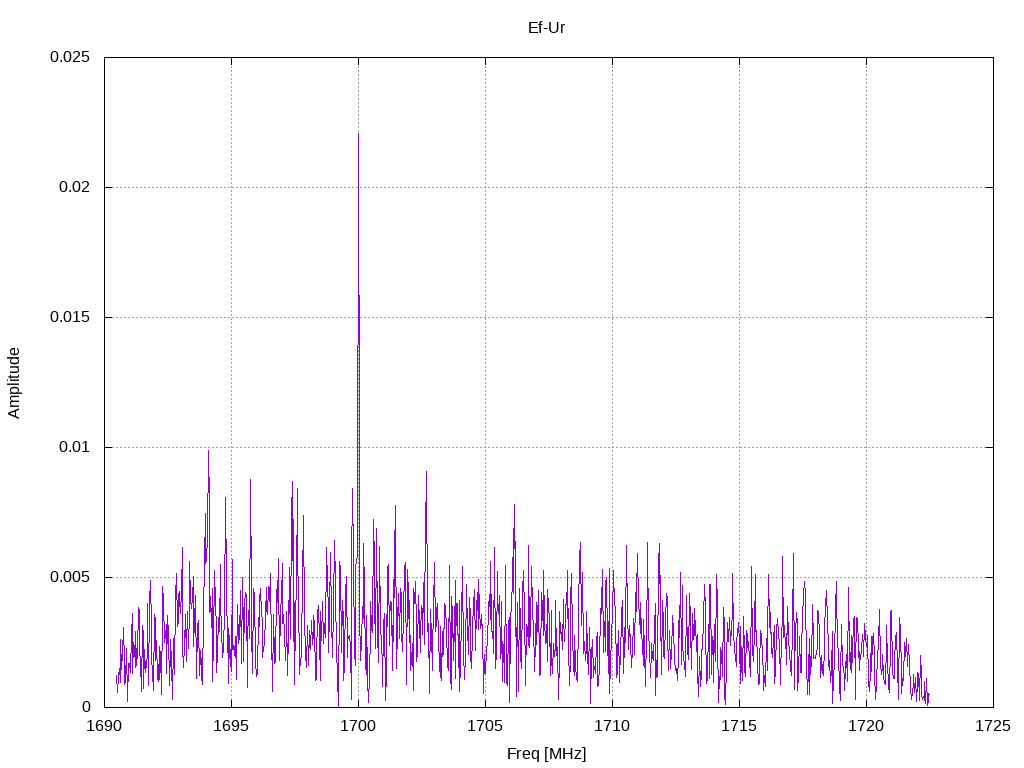Click the peak near 1694 MHz reaching 0.01
This screenshot has height=768, width=1024.
coord(208,451)
